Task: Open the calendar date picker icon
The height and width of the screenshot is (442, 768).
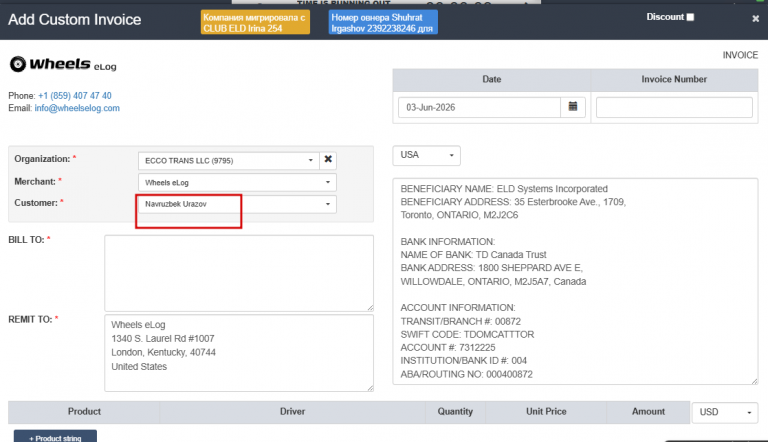Action: 573,107
